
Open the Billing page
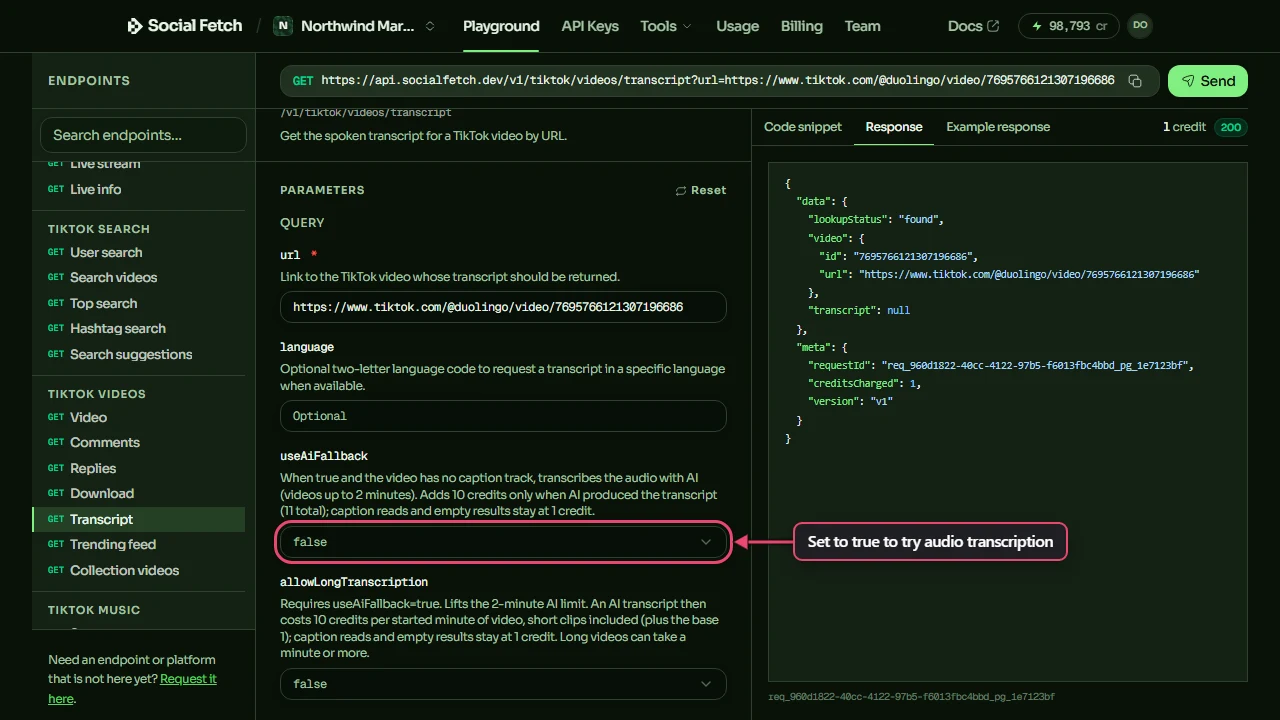802,26
